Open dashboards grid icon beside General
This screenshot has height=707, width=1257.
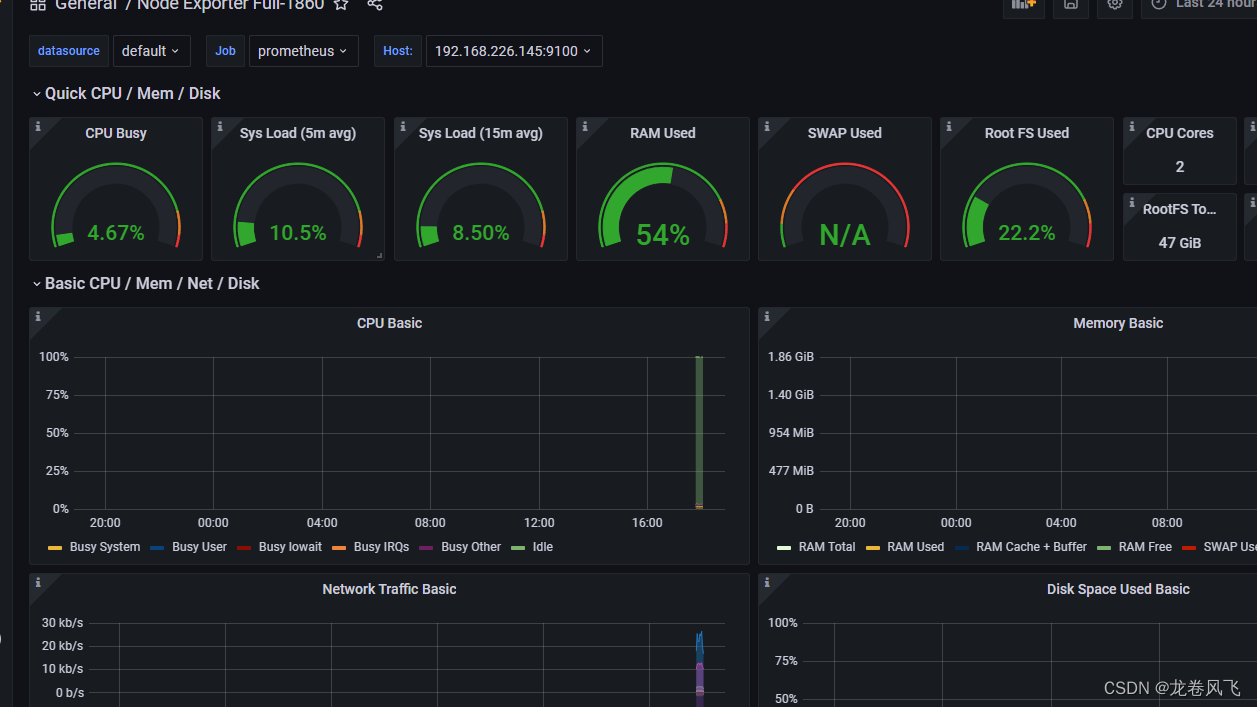[38, 4]
